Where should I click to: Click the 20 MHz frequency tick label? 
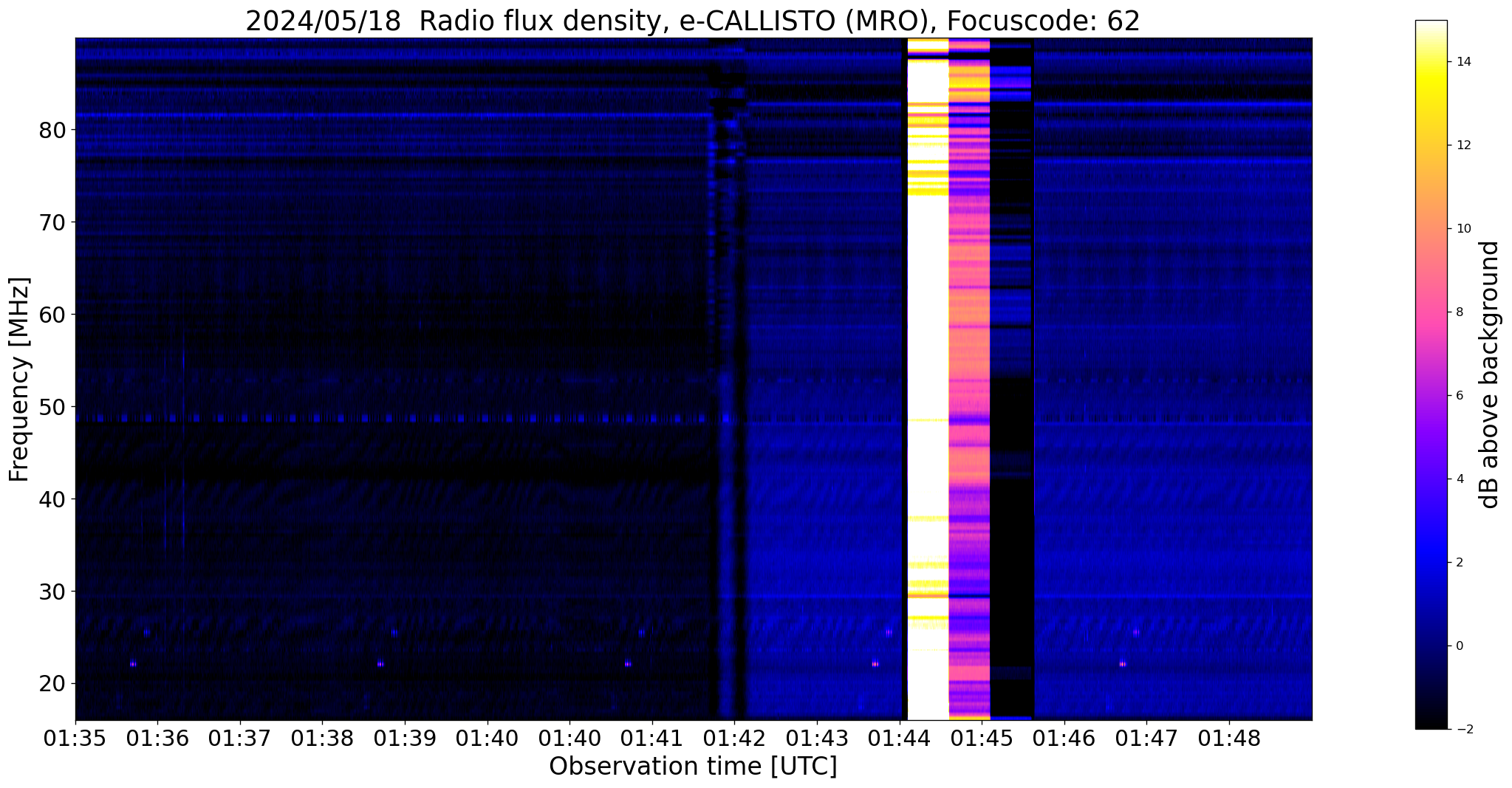point(52,685)
